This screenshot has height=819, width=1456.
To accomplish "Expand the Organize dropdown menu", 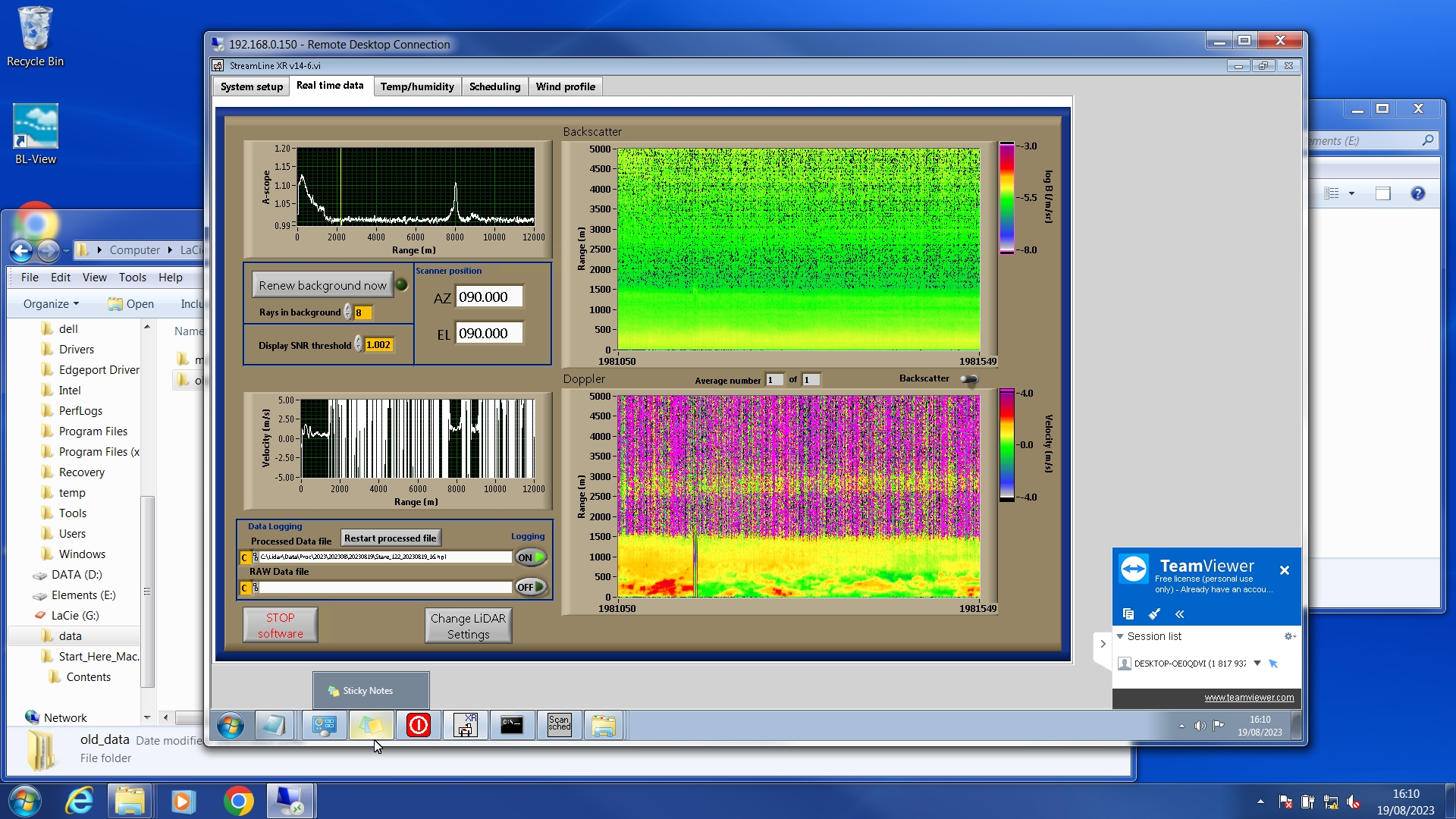I will pos(51,304).
